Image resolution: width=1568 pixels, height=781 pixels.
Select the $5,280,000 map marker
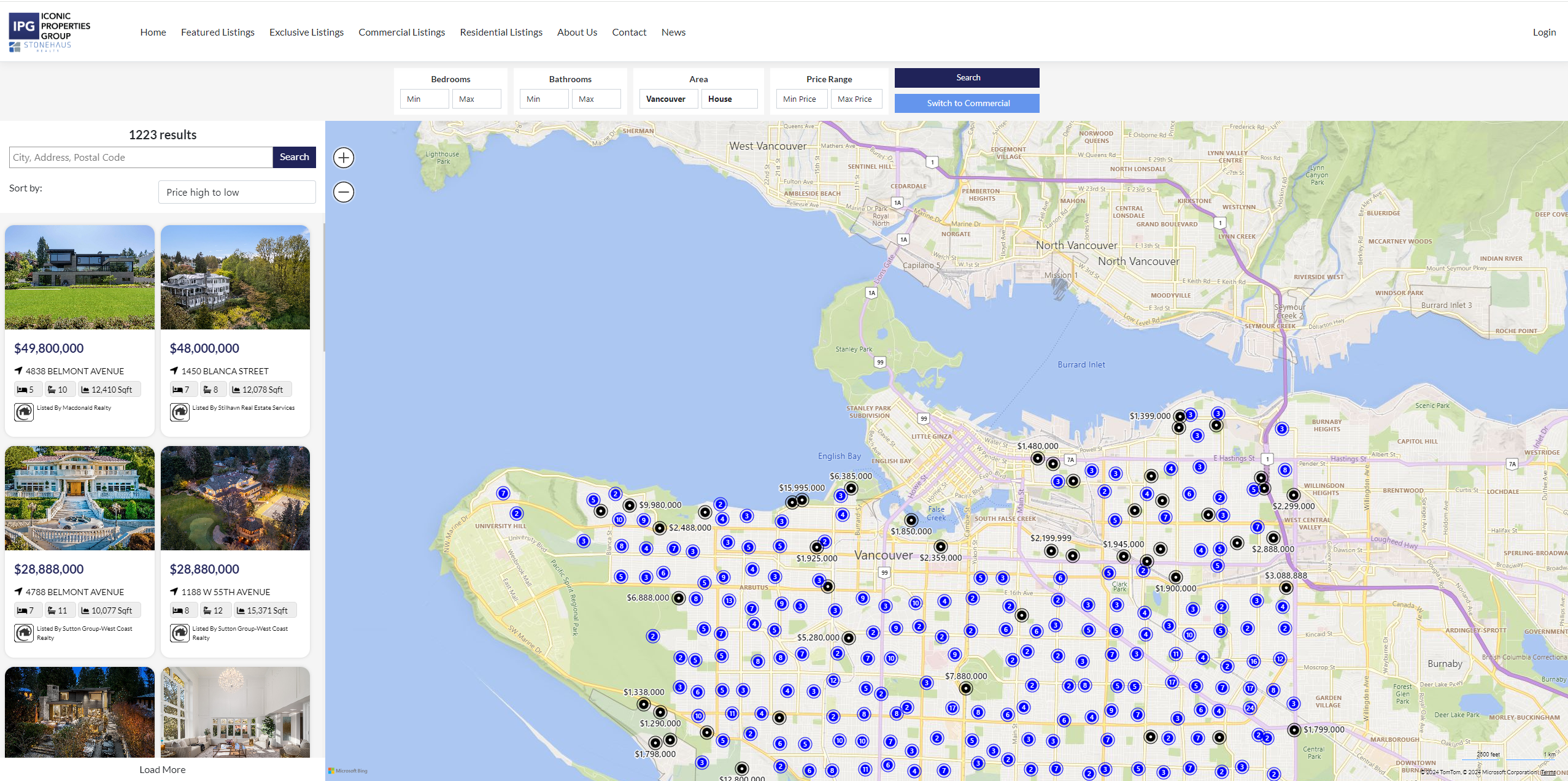click(849, 638)
